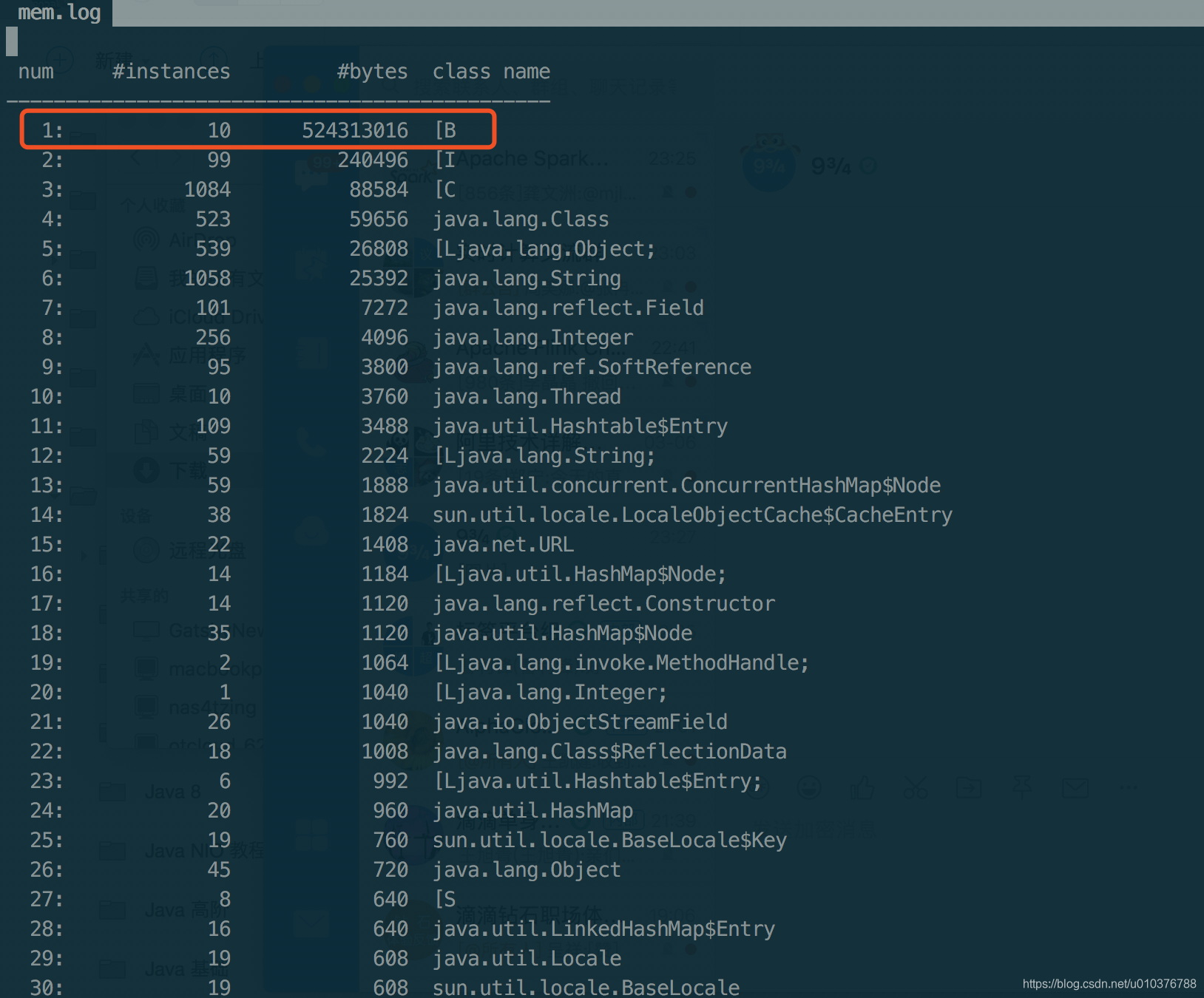Click byte value 59656
The image size is (1204, 998).
[379, 220]
